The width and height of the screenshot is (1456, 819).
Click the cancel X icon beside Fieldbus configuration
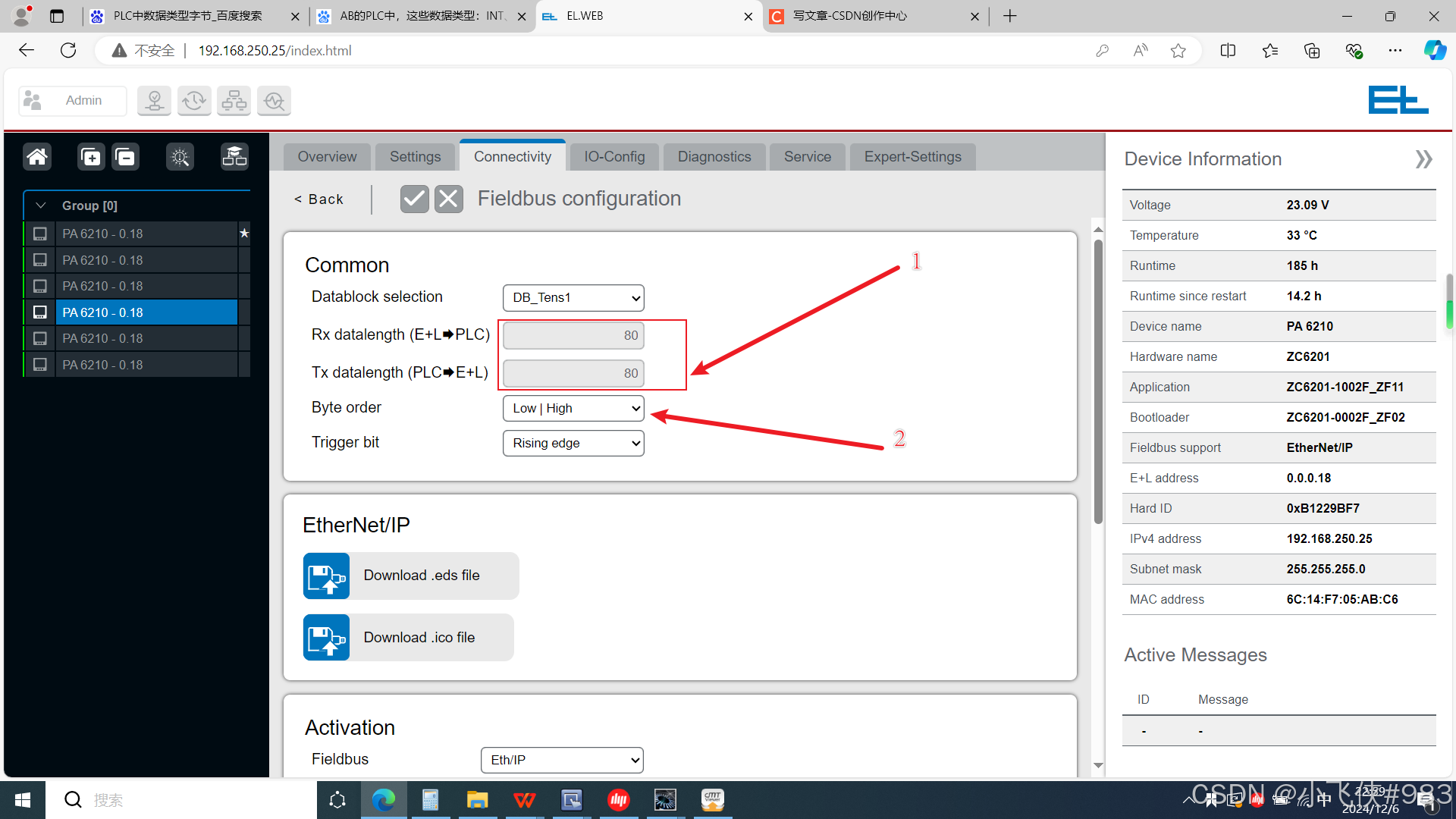point(449,199)
